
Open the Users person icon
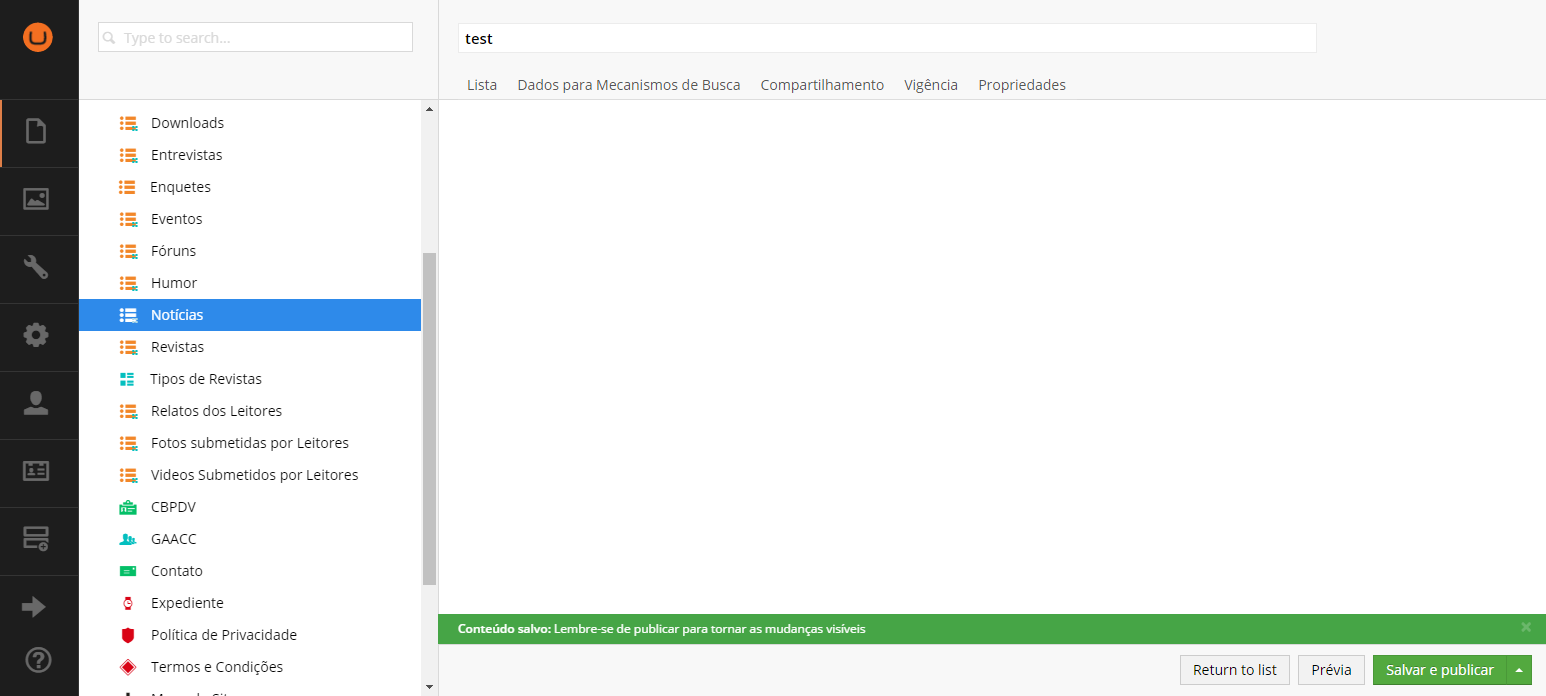click(x=36, y=403)
